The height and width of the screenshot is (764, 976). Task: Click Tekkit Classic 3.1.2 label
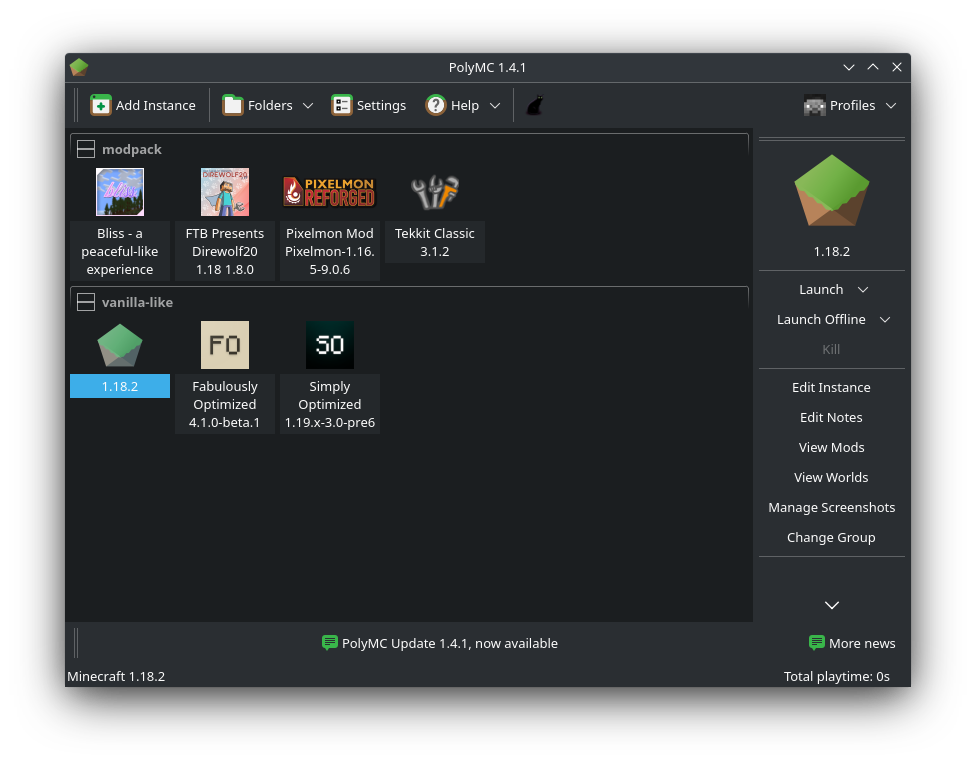434,242
